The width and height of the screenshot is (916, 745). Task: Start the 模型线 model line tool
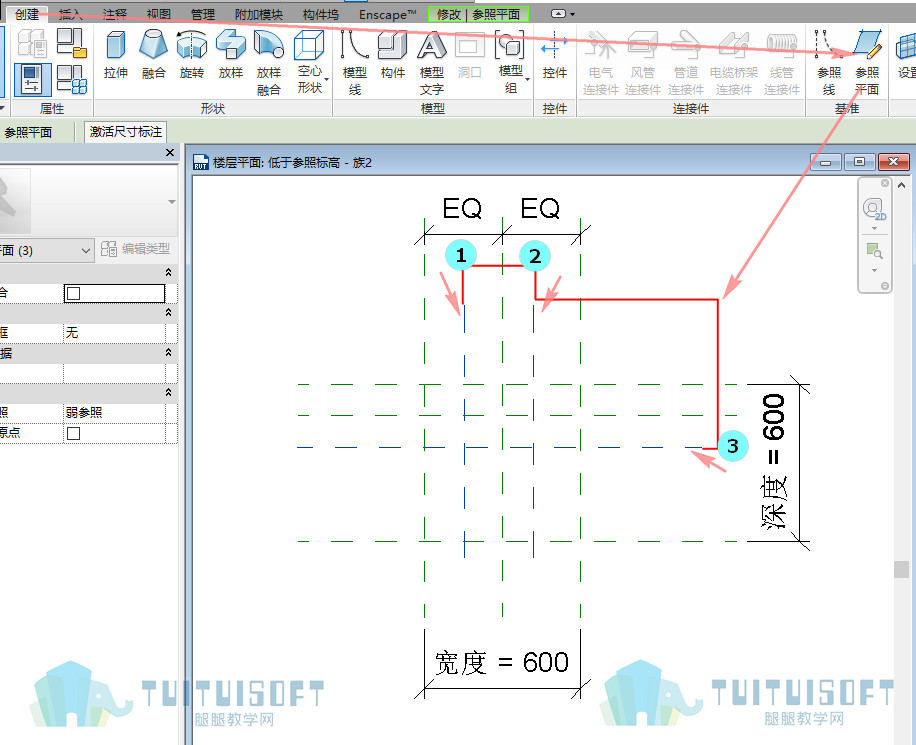point(355,63)
